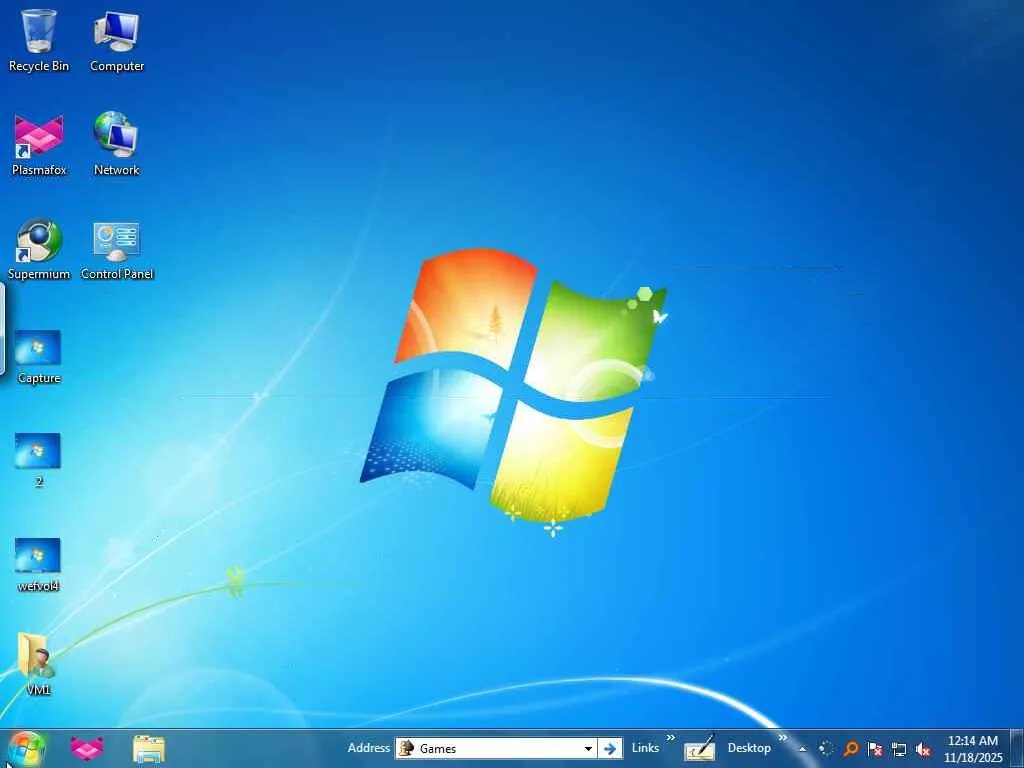
Task: Select the Network desktop icon
Action: [116, 144]
